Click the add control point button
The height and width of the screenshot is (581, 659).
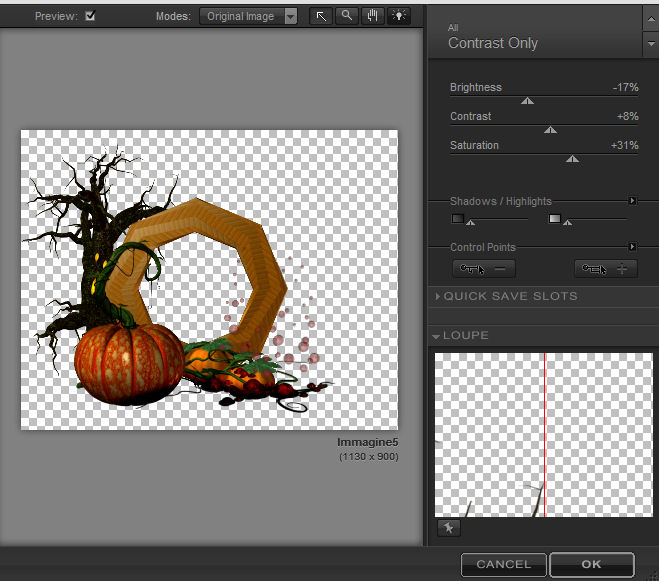(606, 268)
